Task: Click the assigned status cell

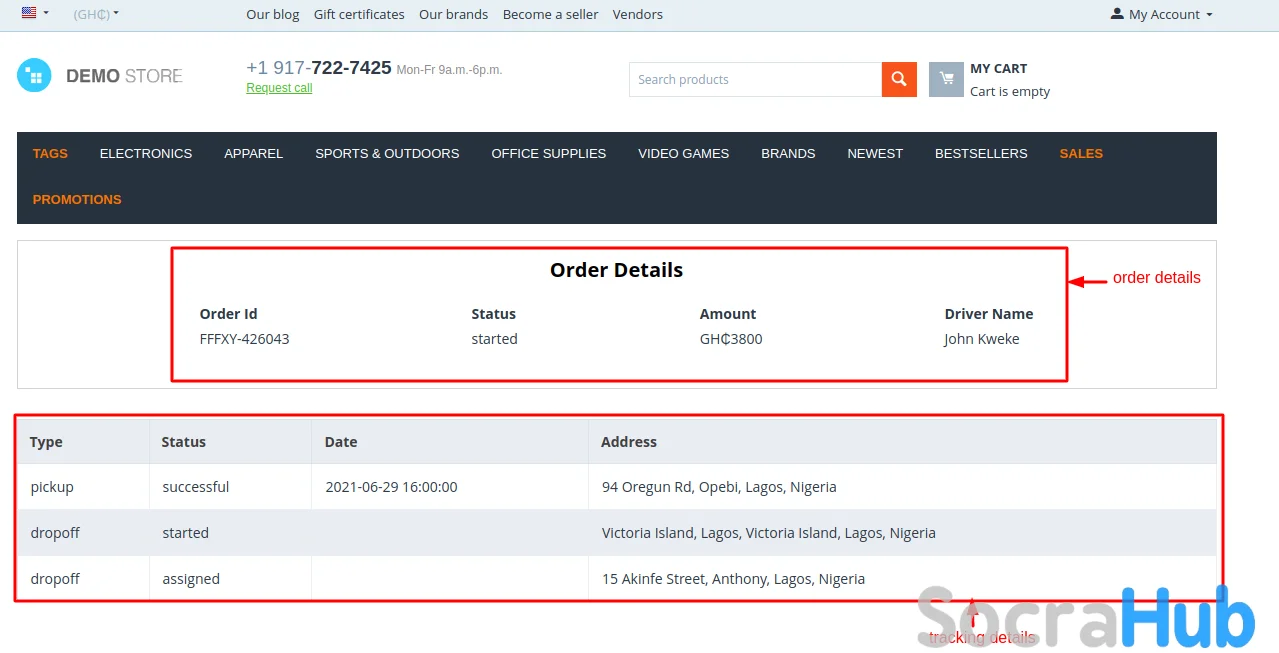Action: point(231,579)
